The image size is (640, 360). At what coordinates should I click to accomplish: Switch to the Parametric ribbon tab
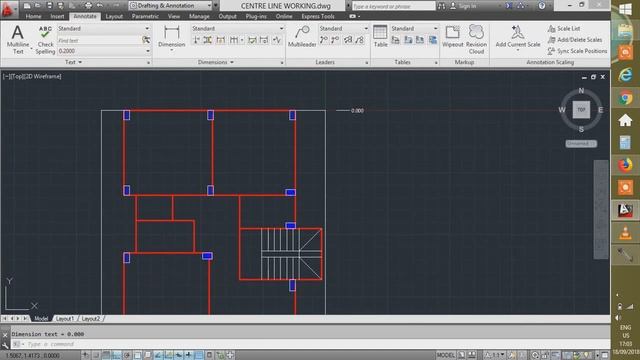(x=145, y=16)
